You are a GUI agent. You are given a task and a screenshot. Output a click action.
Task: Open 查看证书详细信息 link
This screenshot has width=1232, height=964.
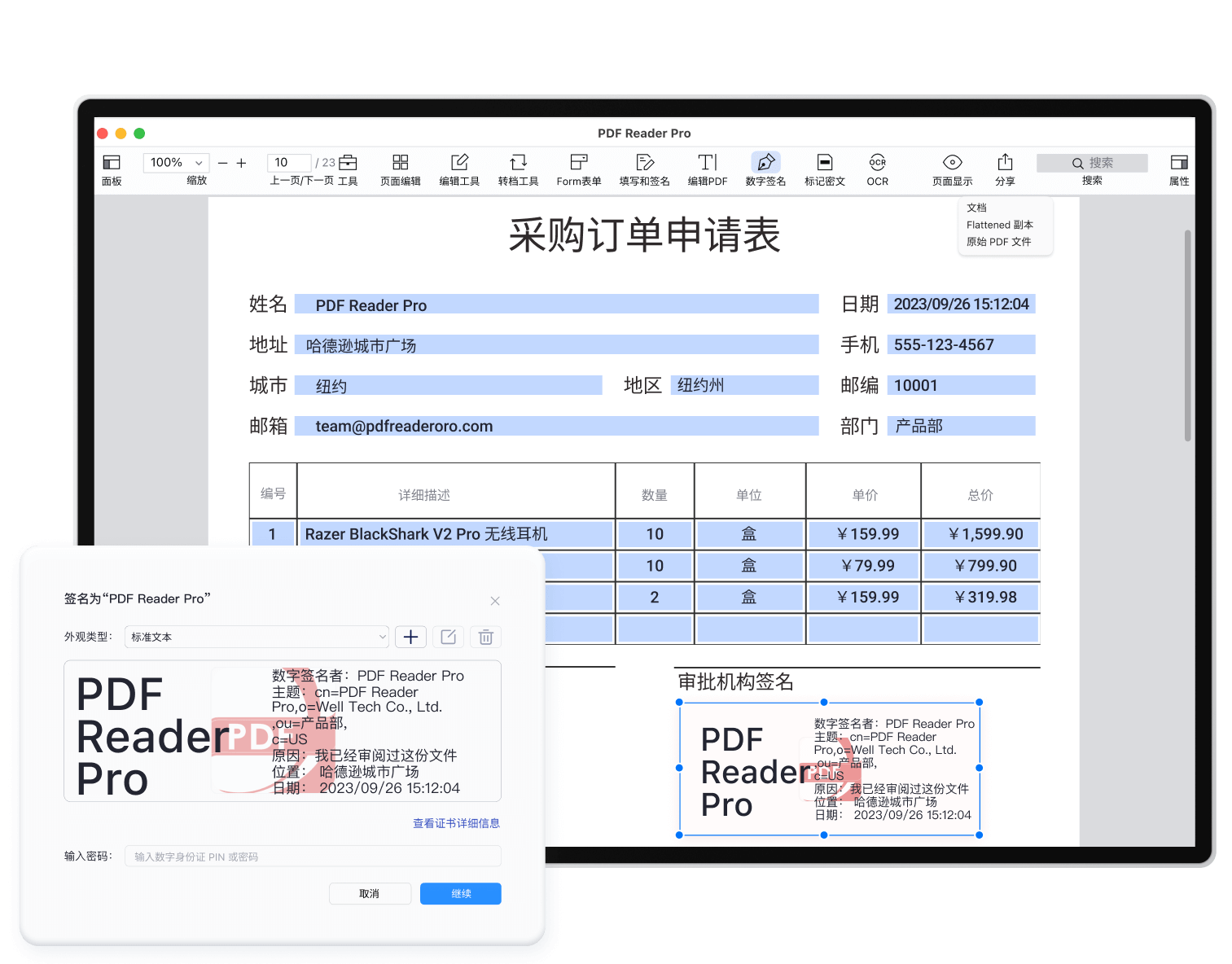(456, 824)
